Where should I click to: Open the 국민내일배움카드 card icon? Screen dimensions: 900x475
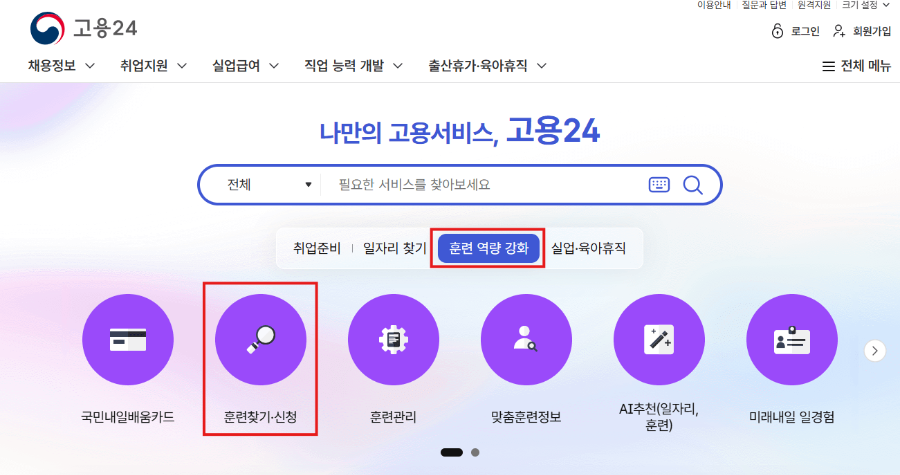pyautogui.click(x=128, y=340)
